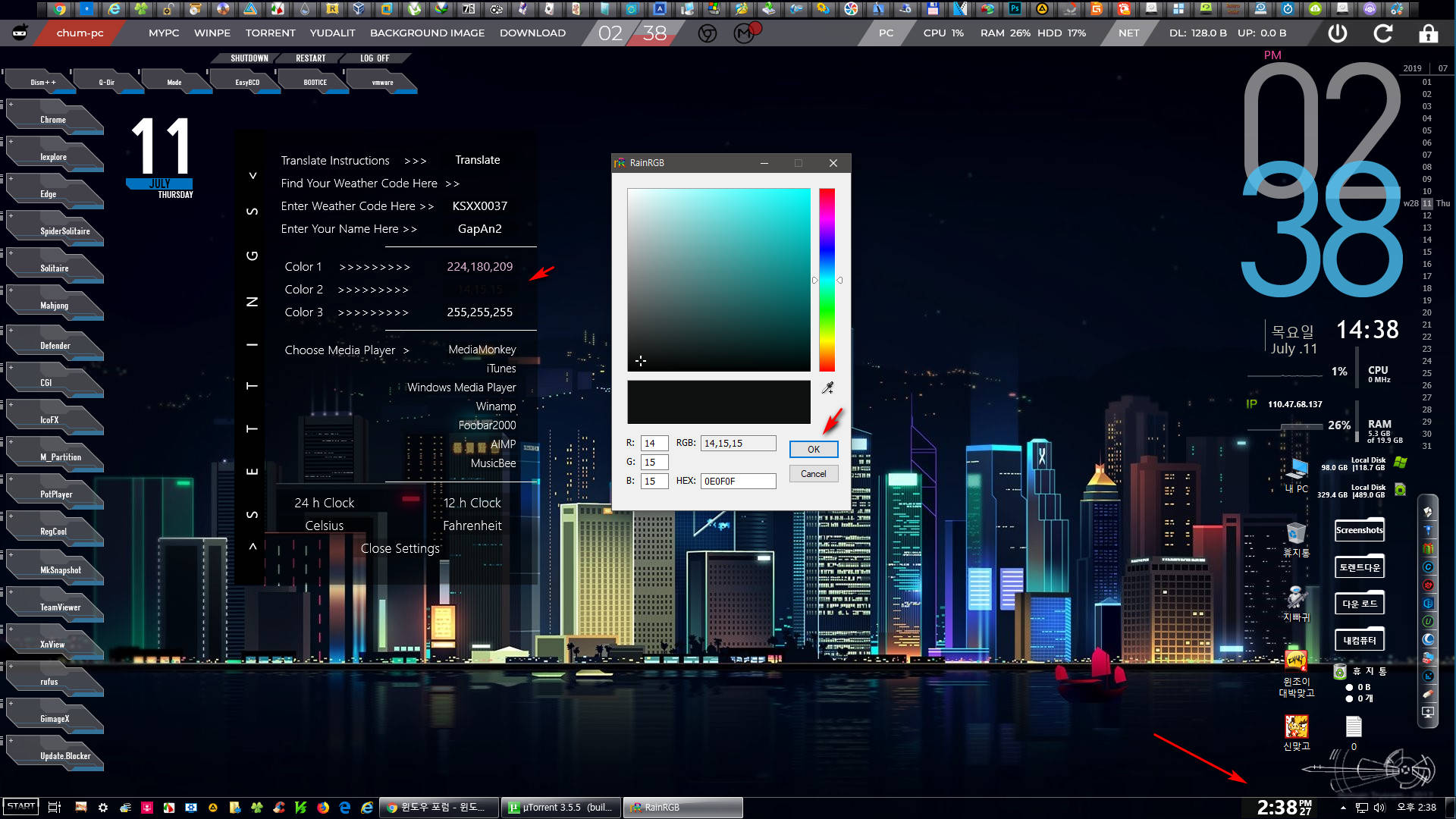Launch Dism++ shortcut tile
The image size is (1456, 819).
point(43,82)
